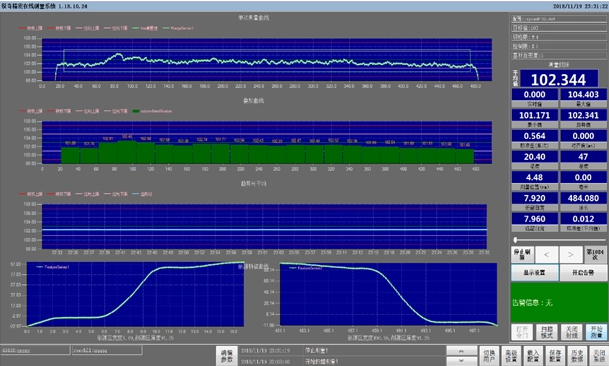Open 显示设置 display settings
609x366 pixels.
coord(534,273)
